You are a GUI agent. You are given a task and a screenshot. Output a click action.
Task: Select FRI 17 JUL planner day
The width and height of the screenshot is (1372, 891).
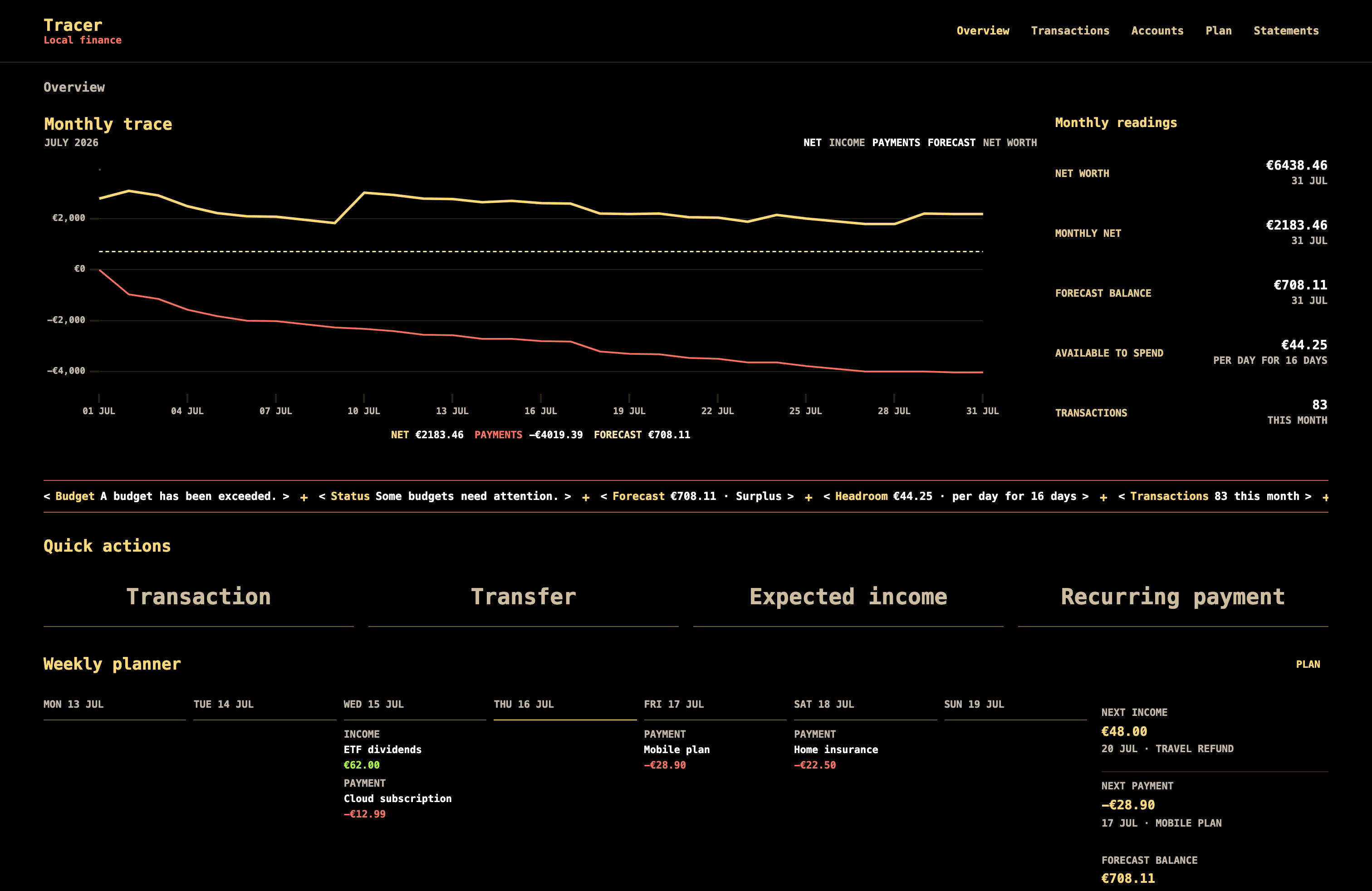[x=674, y=704]
